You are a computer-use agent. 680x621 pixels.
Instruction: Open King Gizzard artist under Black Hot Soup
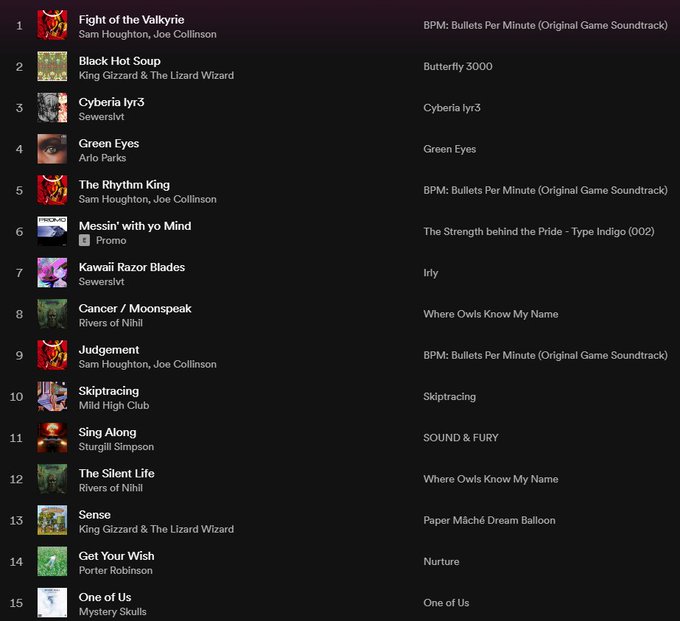[156, 75]
